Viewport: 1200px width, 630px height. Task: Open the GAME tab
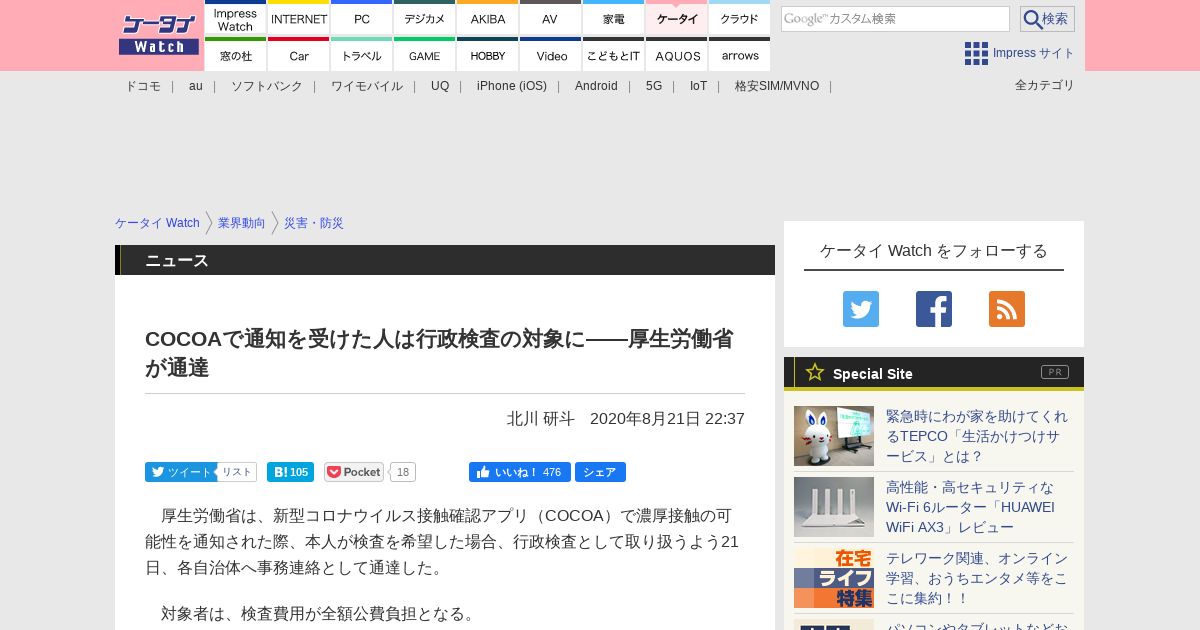tap(424, 55)
